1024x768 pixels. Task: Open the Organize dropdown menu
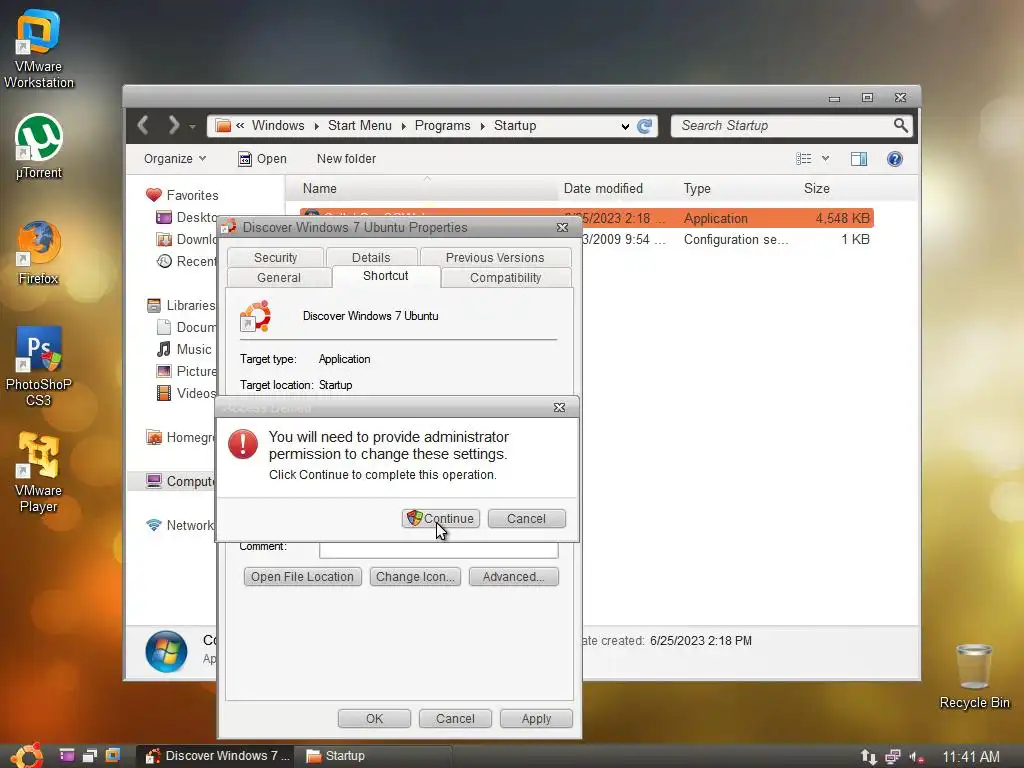175,159
